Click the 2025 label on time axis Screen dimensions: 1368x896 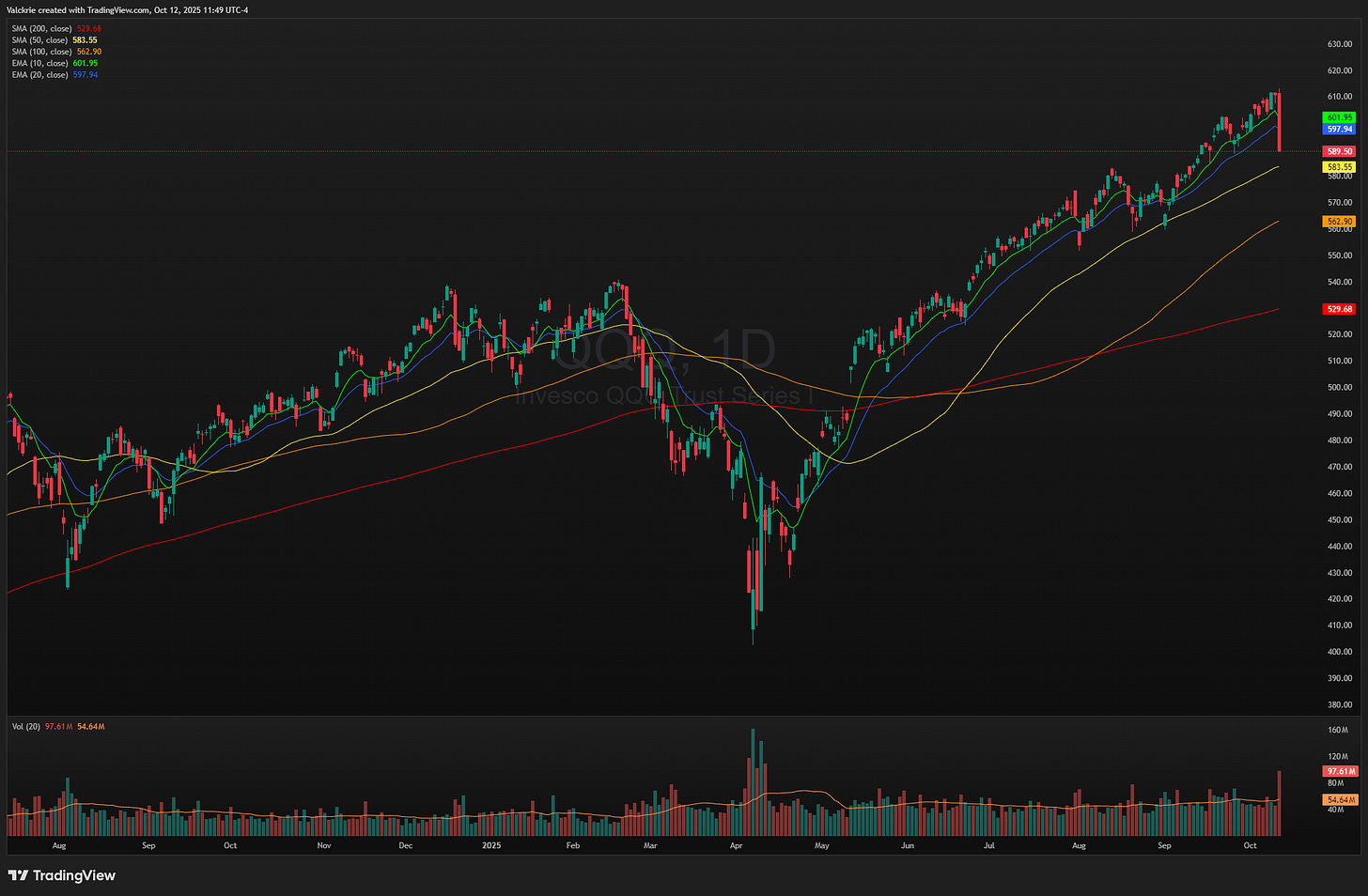click(x=491, y=845)
